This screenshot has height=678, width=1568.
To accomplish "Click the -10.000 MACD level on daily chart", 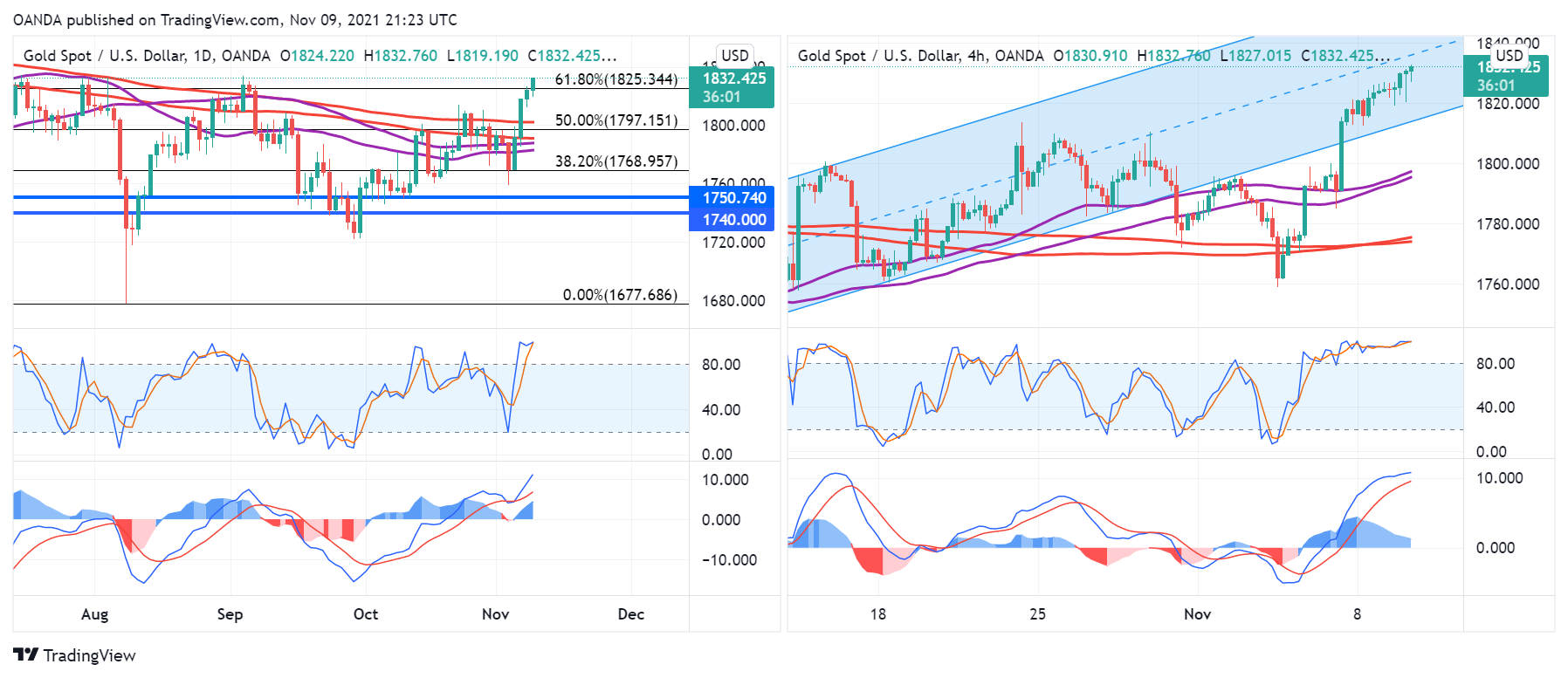I will tap(730, 560).
